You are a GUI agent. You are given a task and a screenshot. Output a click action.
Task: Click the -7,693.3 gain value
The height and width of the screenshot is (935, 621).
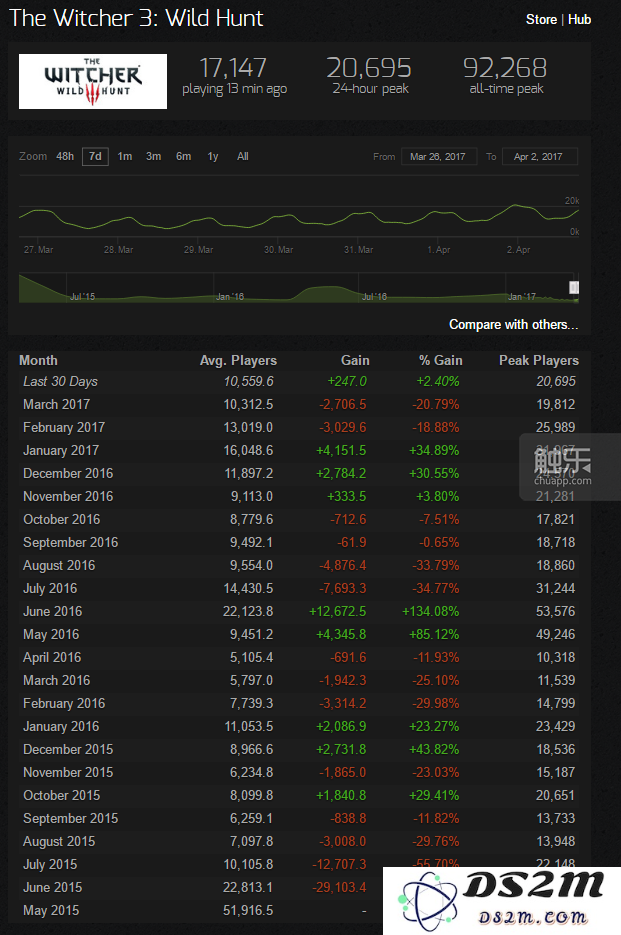[343, 589]
